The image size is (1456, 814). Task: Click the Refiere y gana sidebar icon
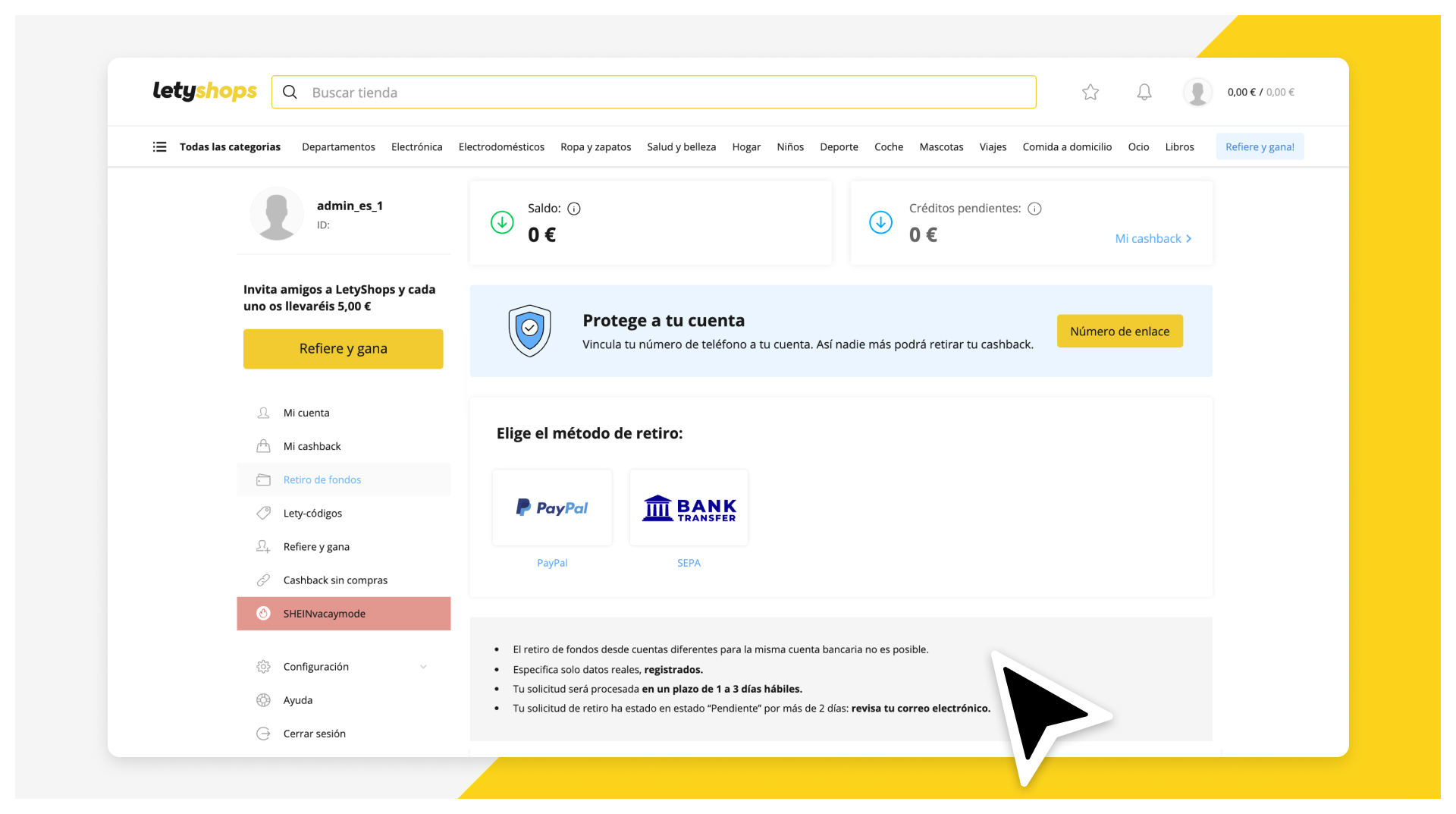(x=263, y=546)
